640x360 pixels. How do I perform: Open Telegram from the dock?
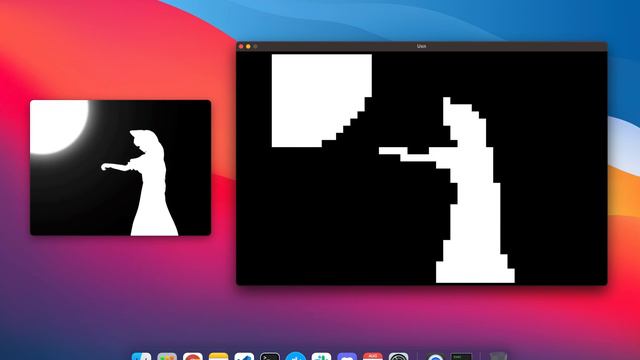[296, 356]
